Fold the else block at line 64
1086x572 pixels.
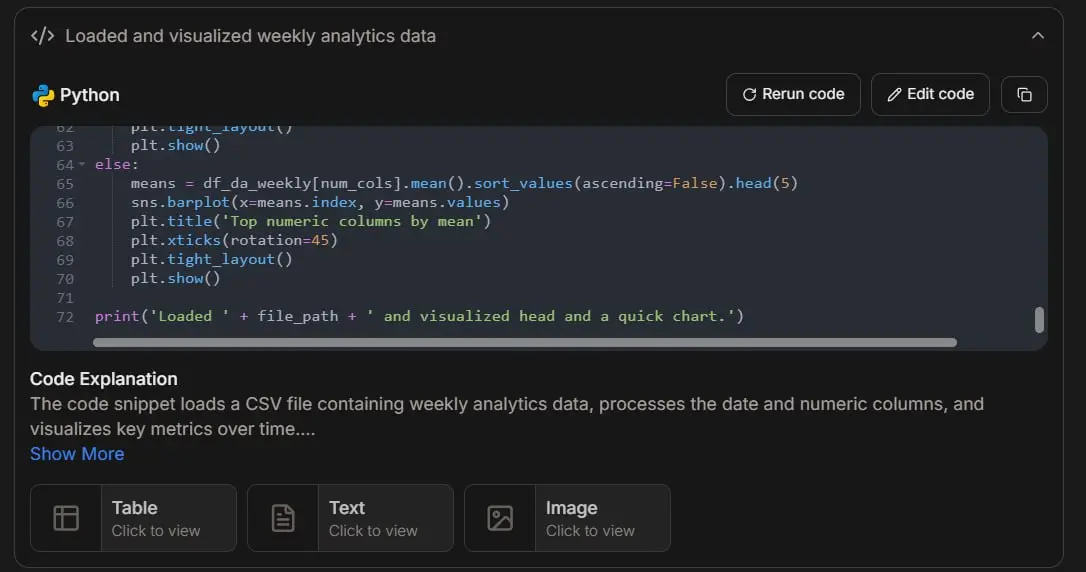tap(82, 165)
